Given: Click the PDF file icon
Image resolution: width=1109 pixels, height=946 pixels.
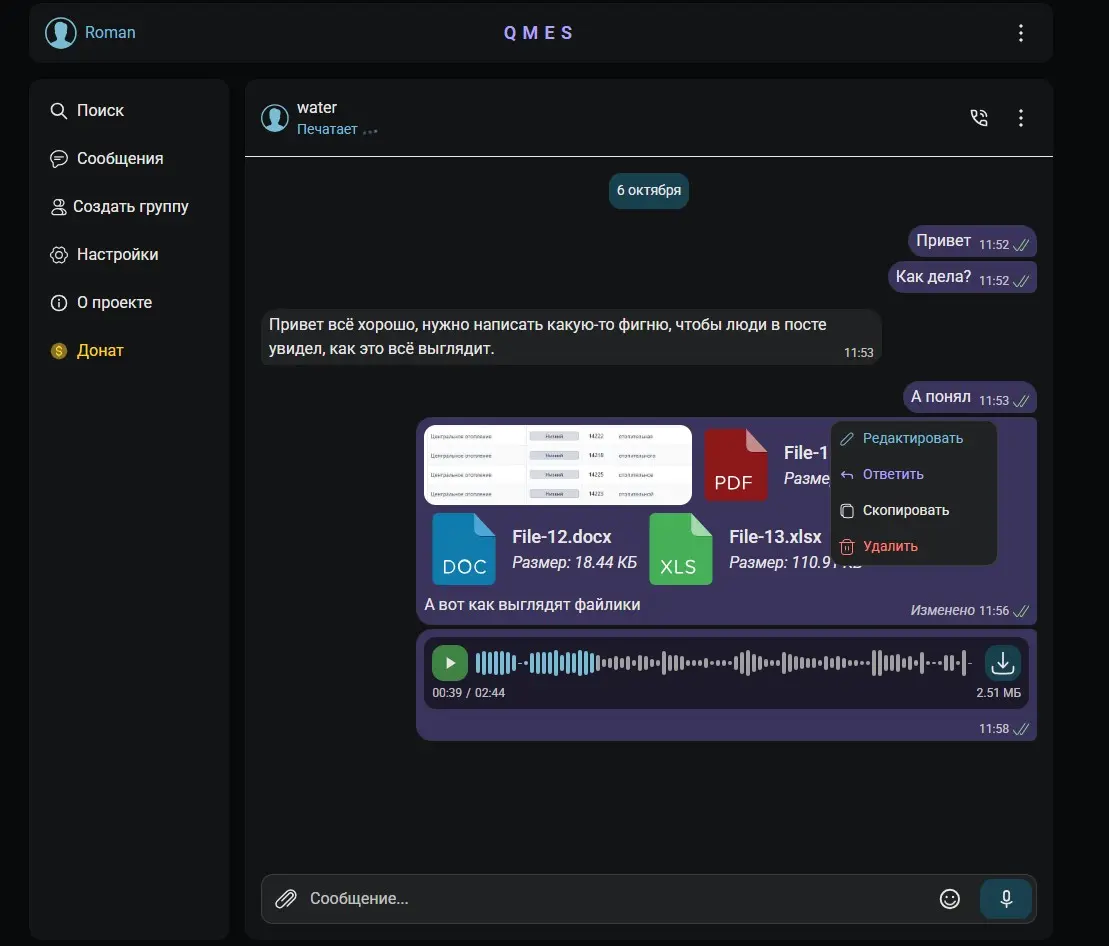Looking at the screenshot, I should pos(736,465).
